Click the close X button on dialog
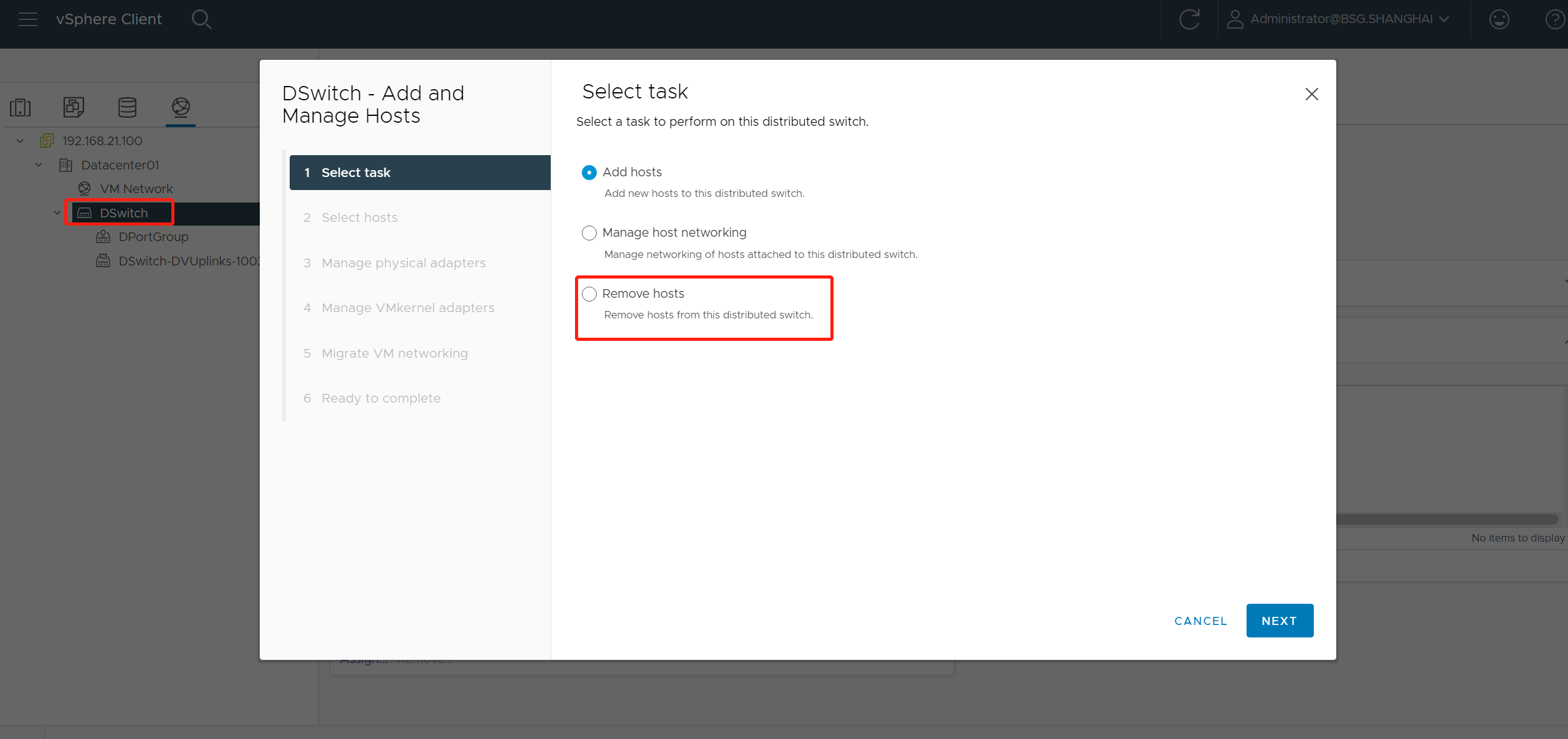 pos(1312,94)
